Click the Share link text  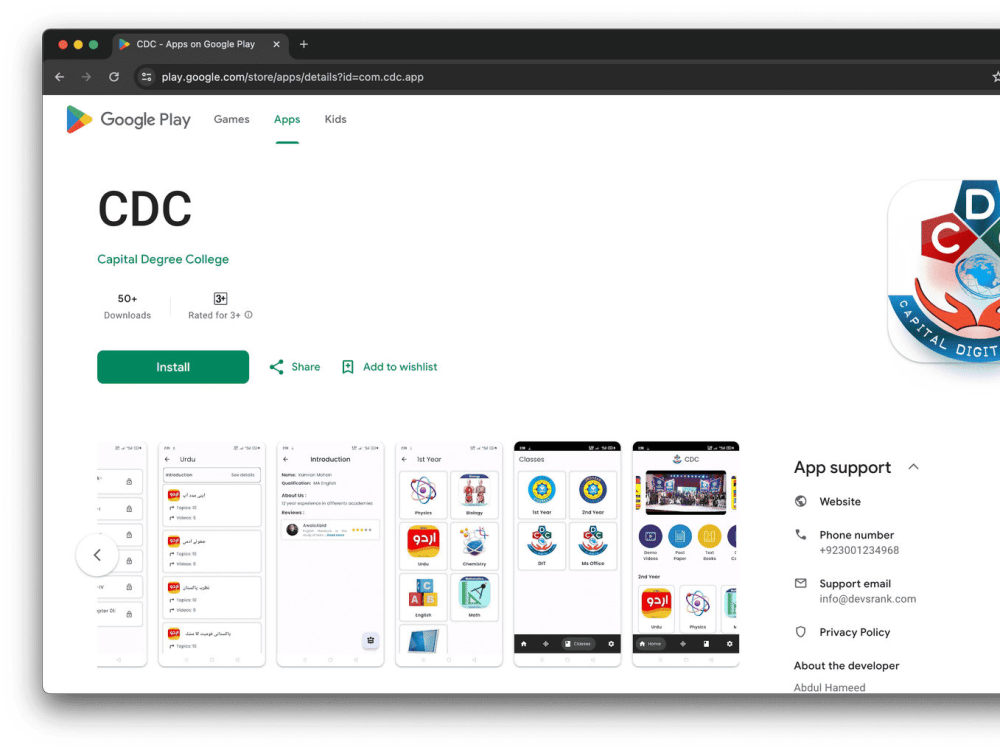[305, 367]
